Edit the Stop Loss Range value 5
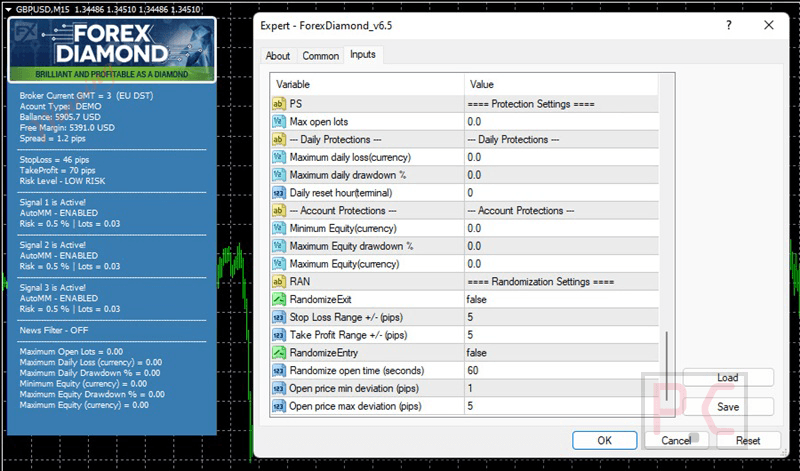The image size is (800, 471). (x=561, y=317)
